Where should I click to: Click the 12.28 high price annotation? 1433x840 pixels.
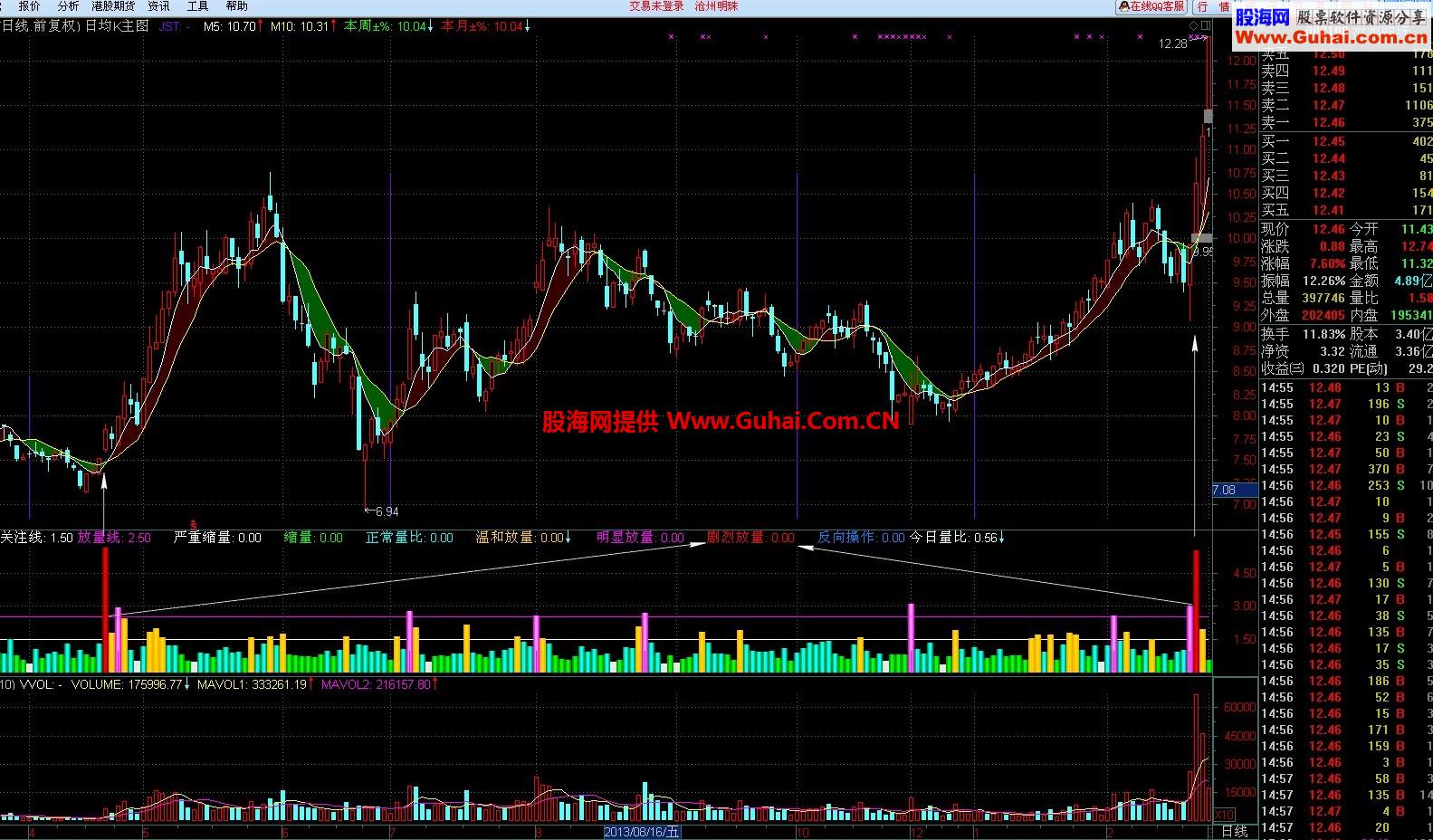click(1172, 43)
